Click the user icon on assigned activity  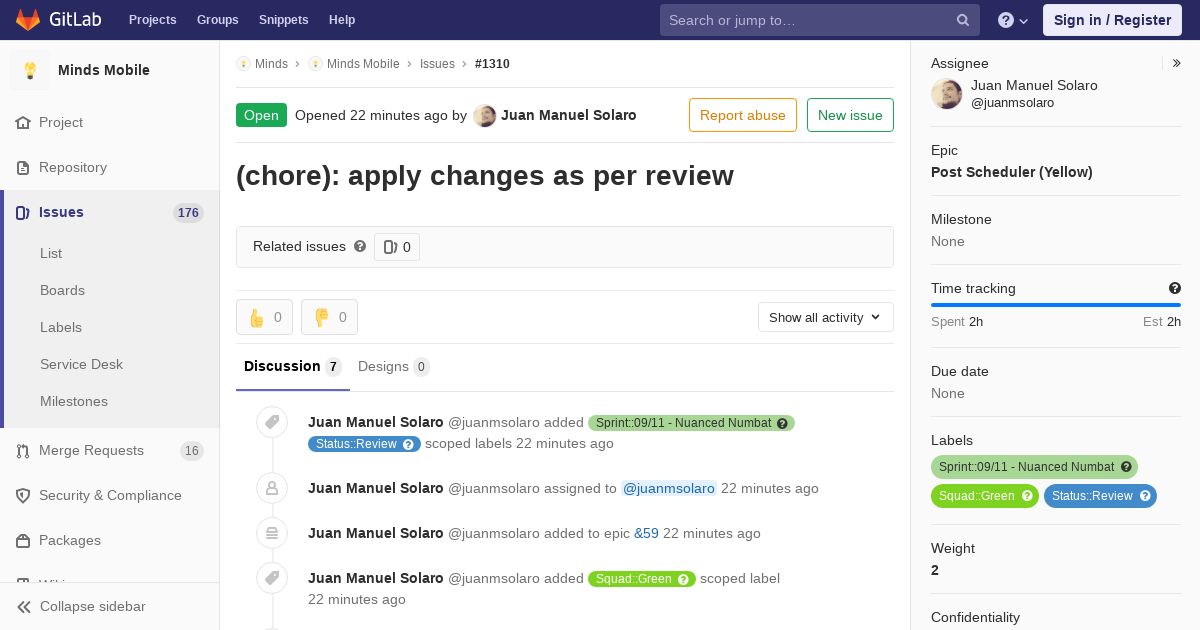point(272,488)
